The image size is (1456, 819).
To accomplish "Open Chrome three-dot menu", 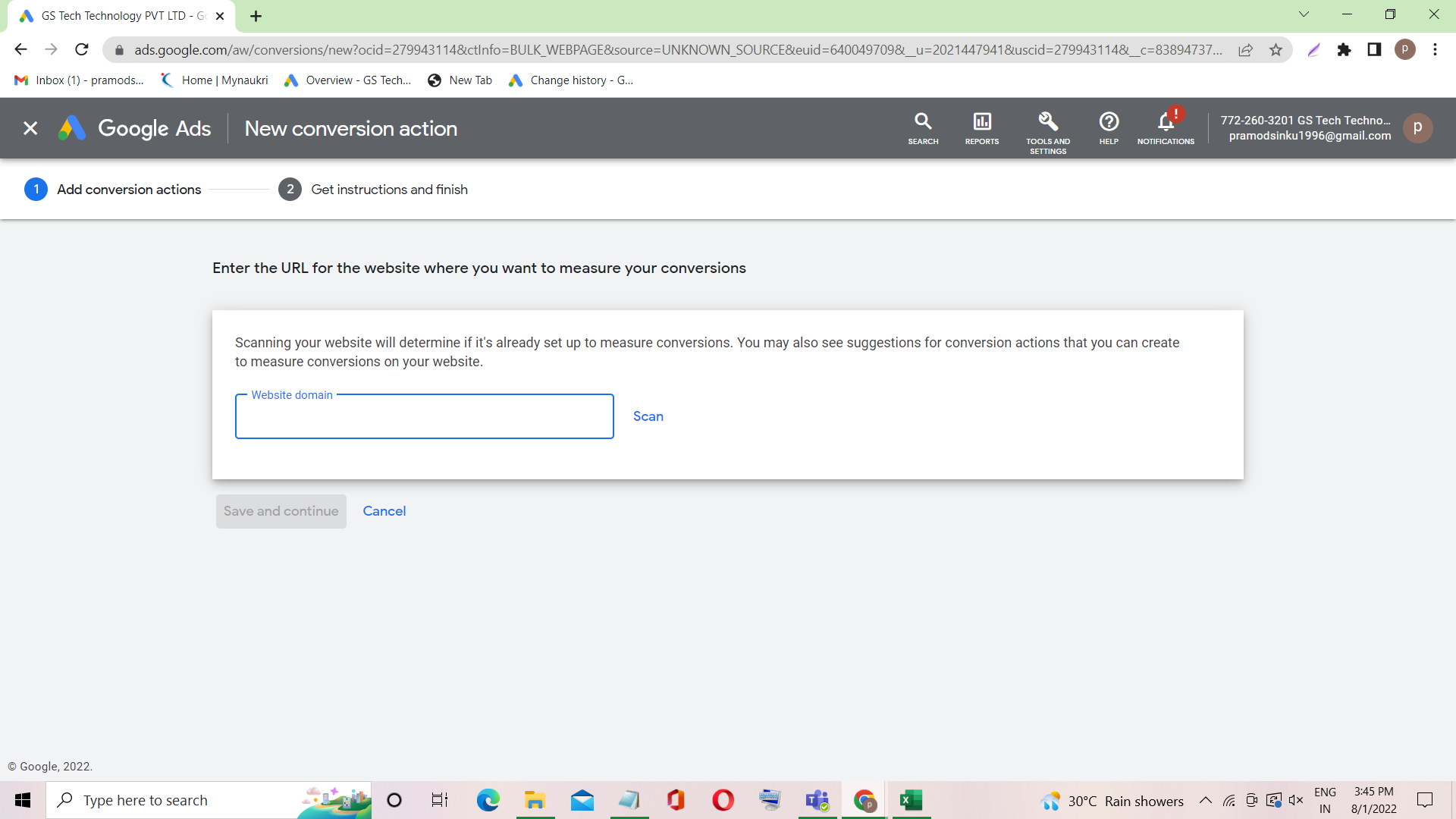I will click(x=1435, y=50).
